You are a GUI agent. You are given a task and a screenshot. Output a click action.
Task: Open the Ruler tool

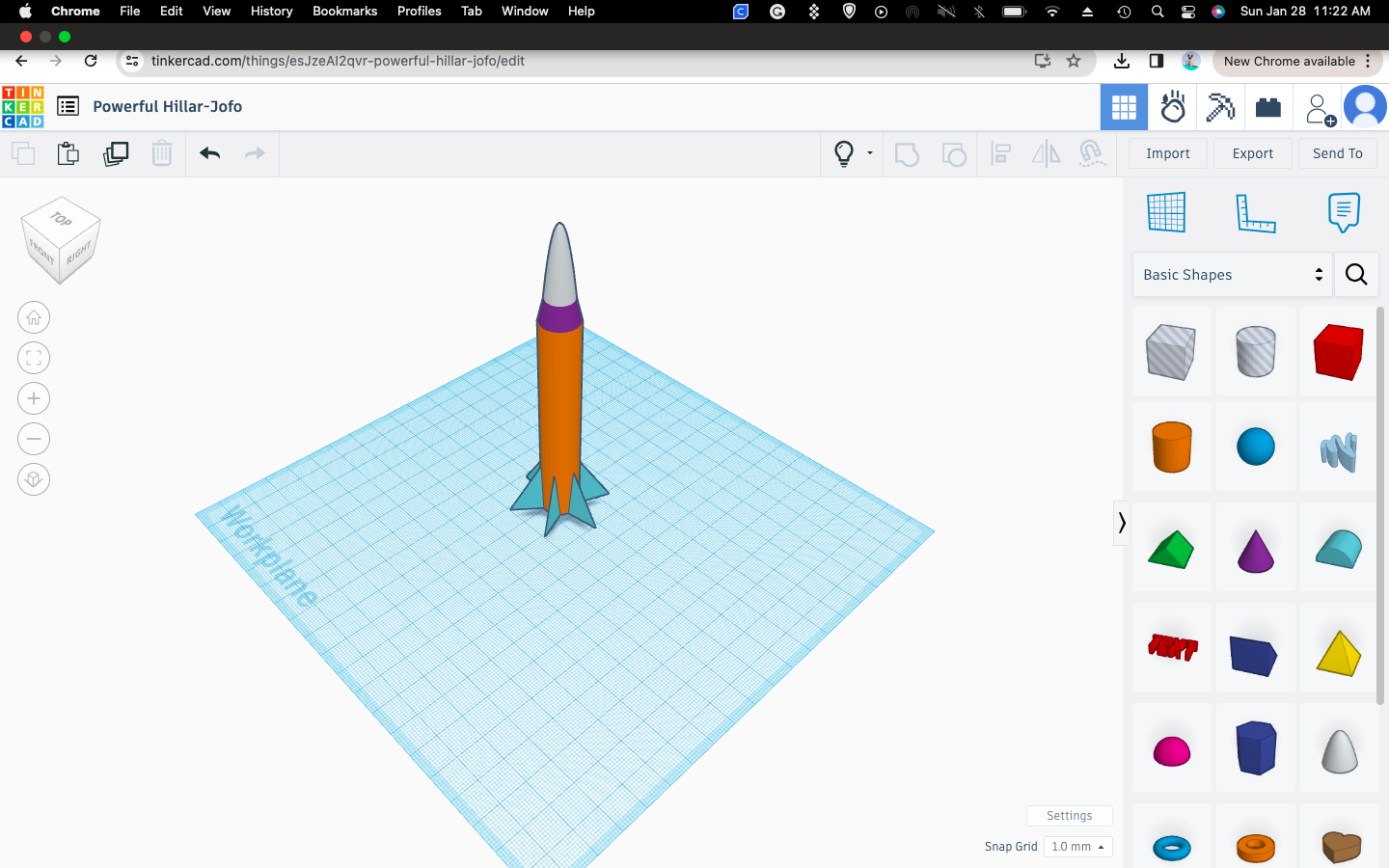tap(1255, 212)
